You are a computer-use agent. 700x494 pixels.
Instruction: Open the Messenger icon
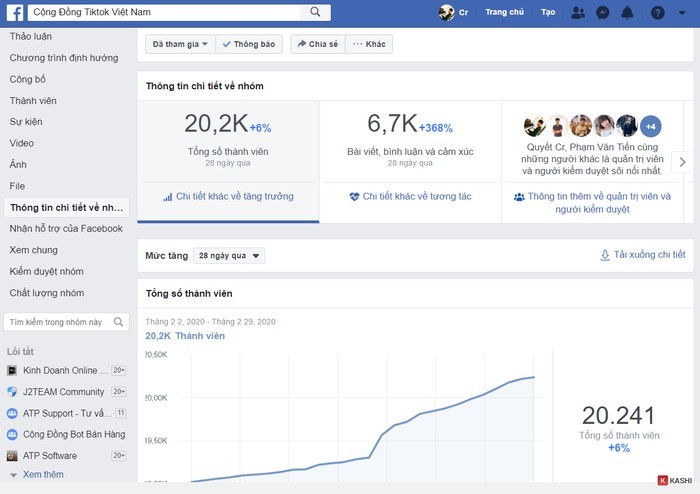click(602, 12)
